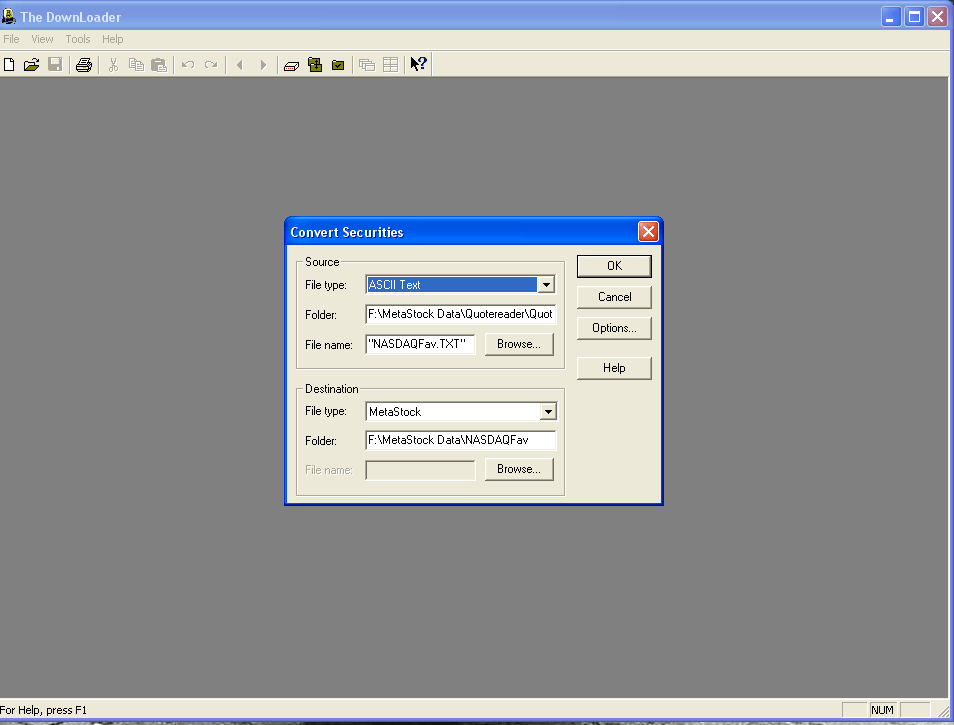Click the Source File name field NASDAQFav.TXT
Viewport: 954px width, 725px height.
(420, 344)
